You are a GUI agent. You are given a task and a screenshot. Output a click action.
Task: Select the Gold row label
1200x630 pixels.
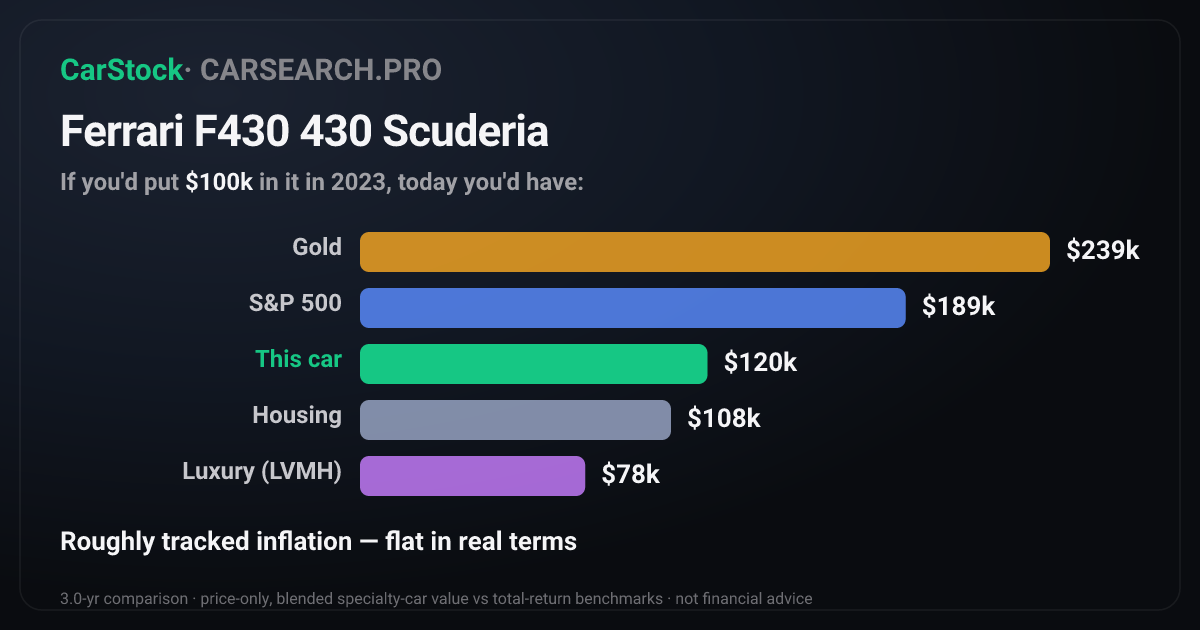[317, 247]
